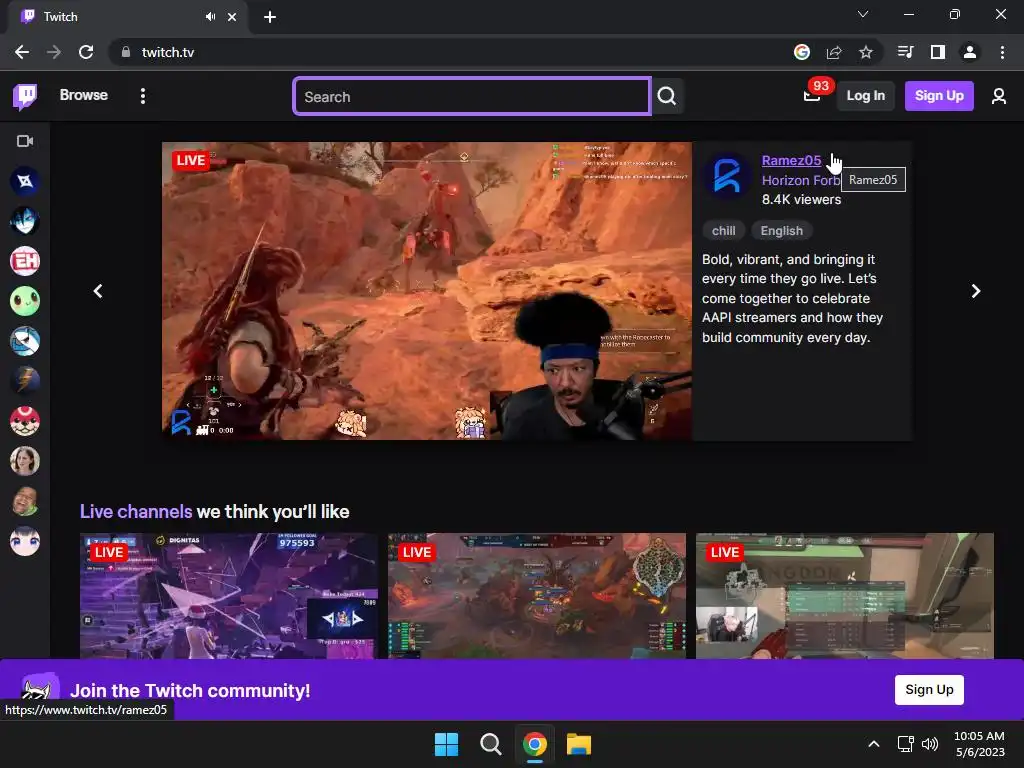Screen dimensions: 1024x768
Task: Open the first sidebar channel with dark blue avatar
Action: (x=25, y=181)
